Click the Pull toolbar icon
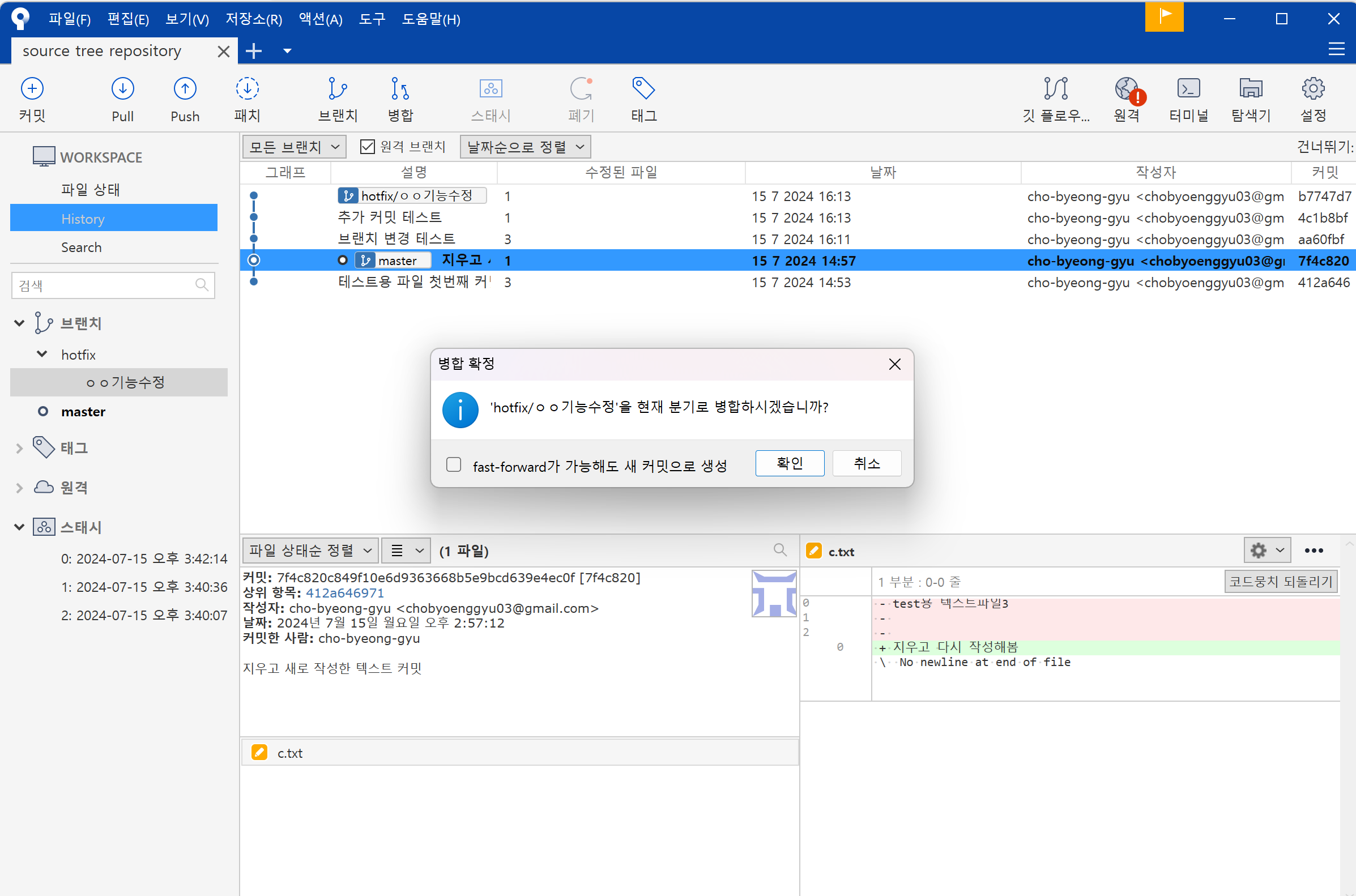This screenshot has width=1356, height=896. point(122,99)
